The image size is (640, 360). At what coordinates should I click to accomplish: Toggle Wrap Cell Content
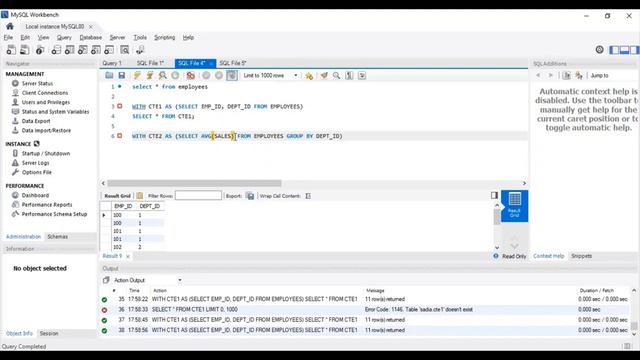[x=308, y=196]
